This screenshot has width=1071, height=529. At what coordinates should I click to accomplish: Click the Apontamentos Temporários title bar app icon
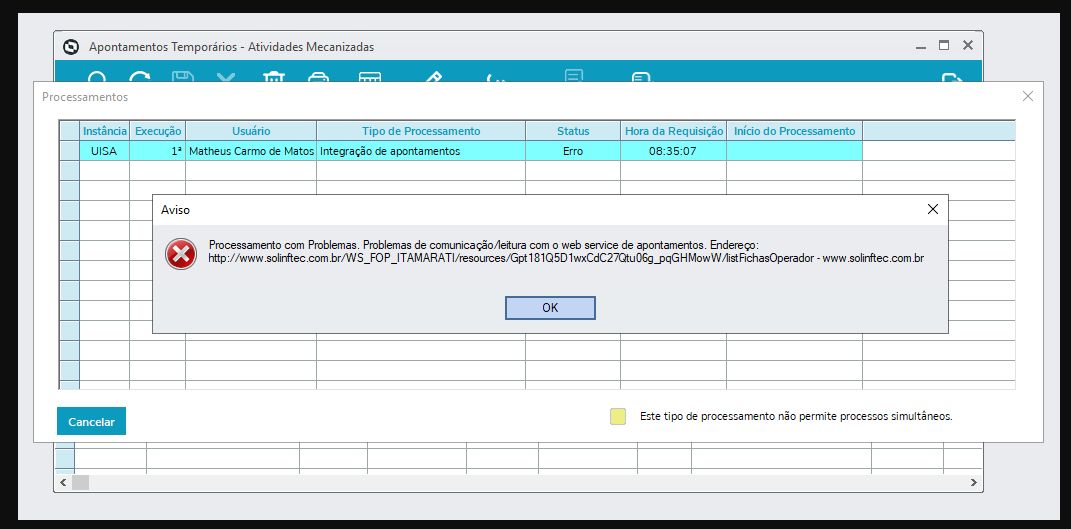click(70, 47)
